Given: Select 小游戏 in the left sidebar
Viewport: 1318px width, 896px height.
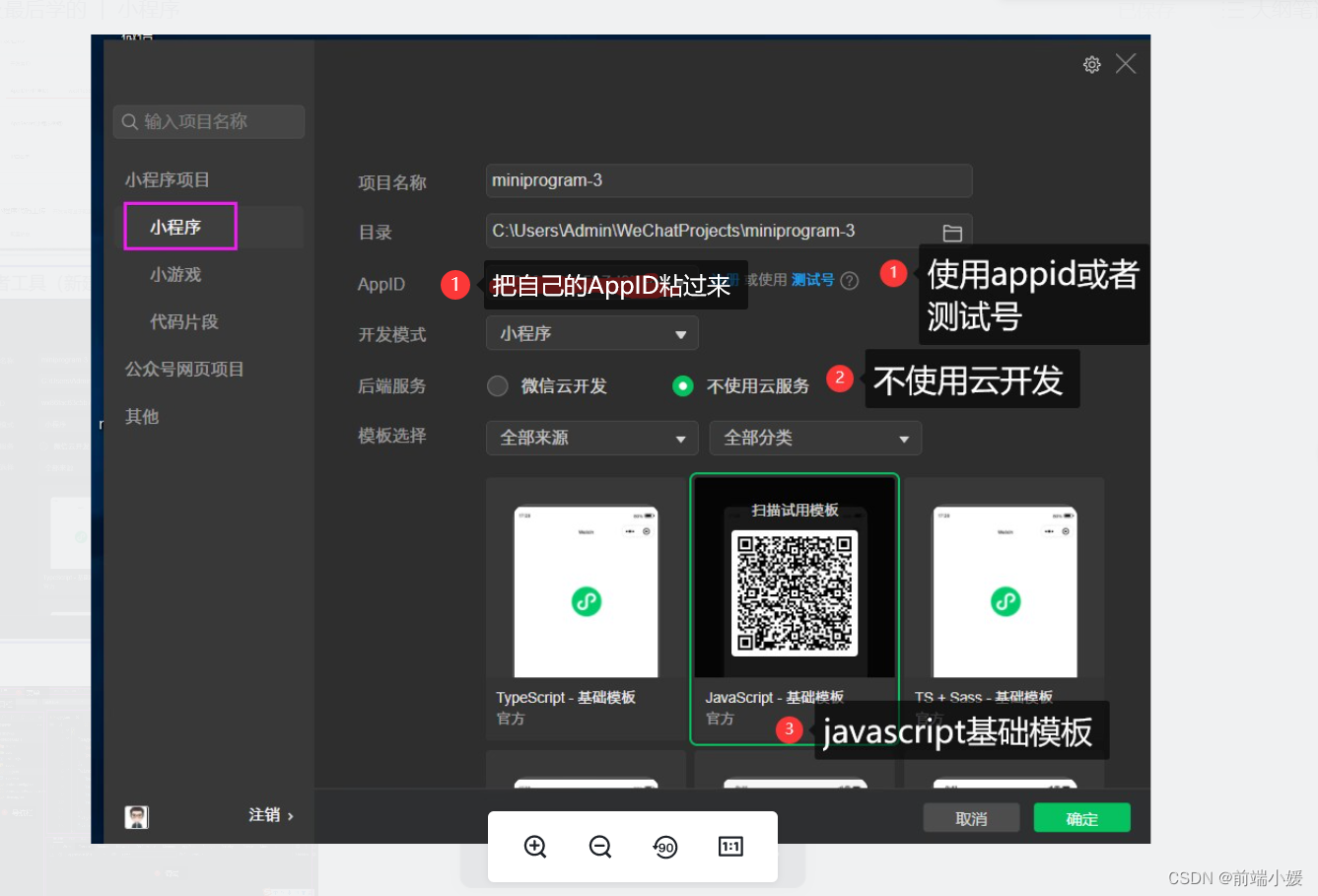Looking at the screenshot, I should [x=175, y=274].
